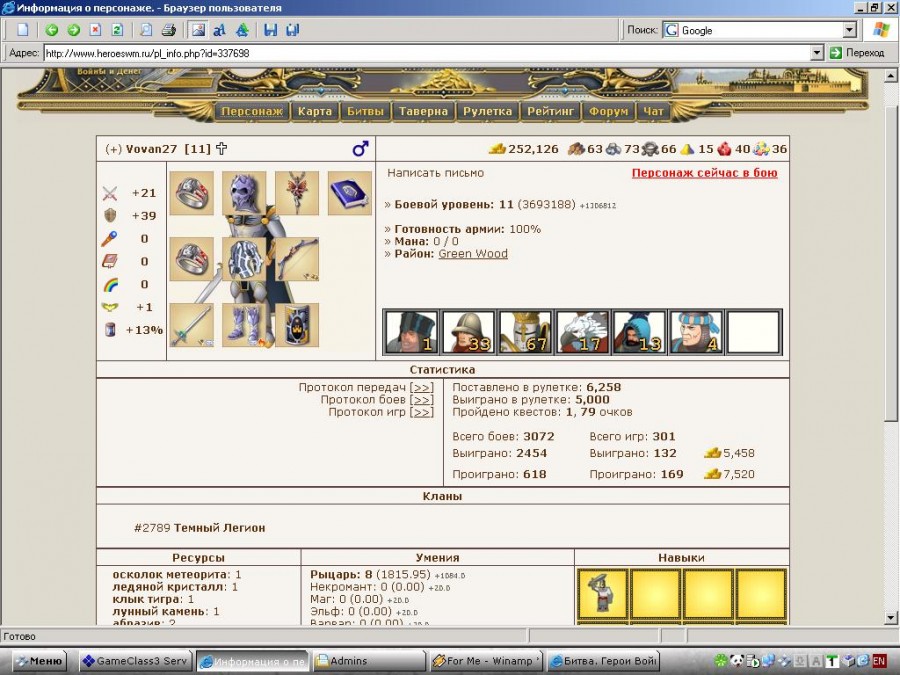The image size is (900, 675).
Task: Click the Переход go button
Action: (x=857, y=53)
